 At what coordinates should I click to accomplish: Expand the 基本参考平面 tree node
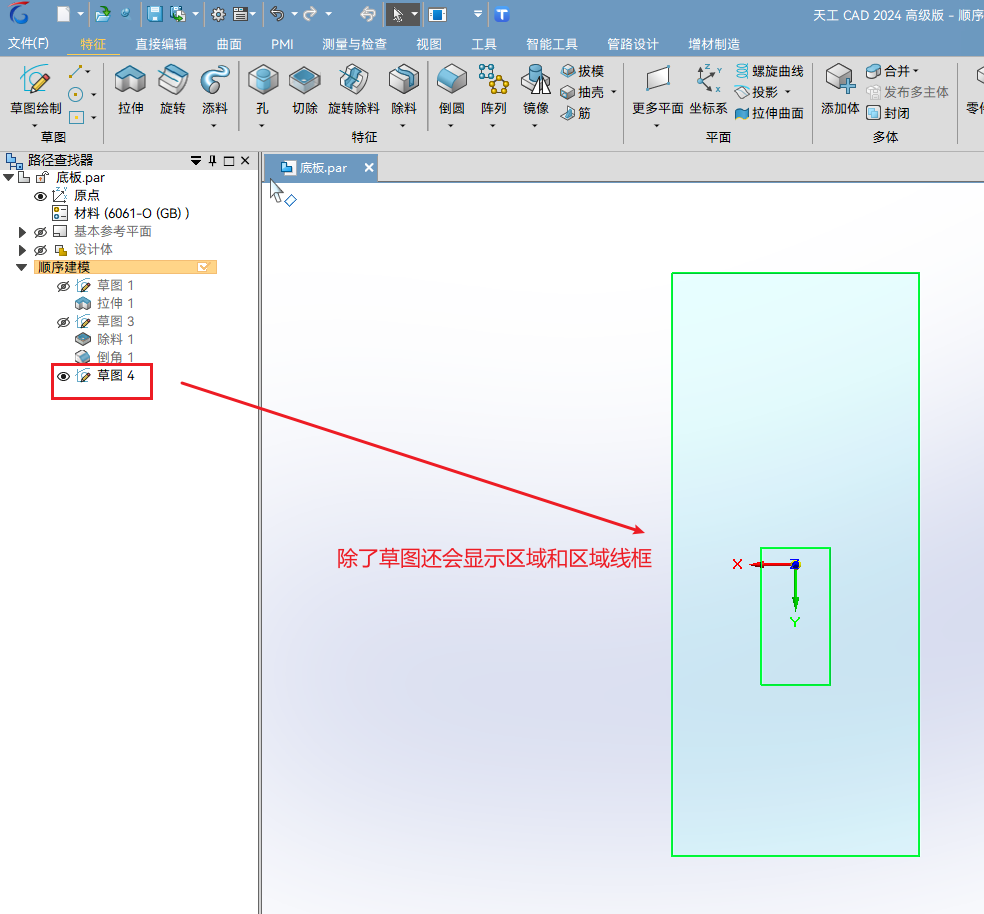[x=22, y=232]
